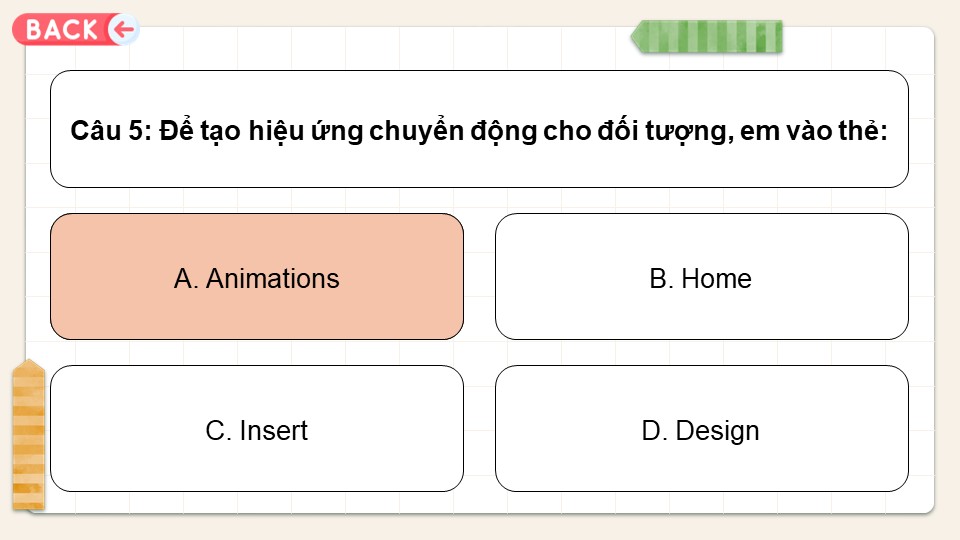
Task: Click the letter A. prefix of first answer
Action: tap(186, 279)
